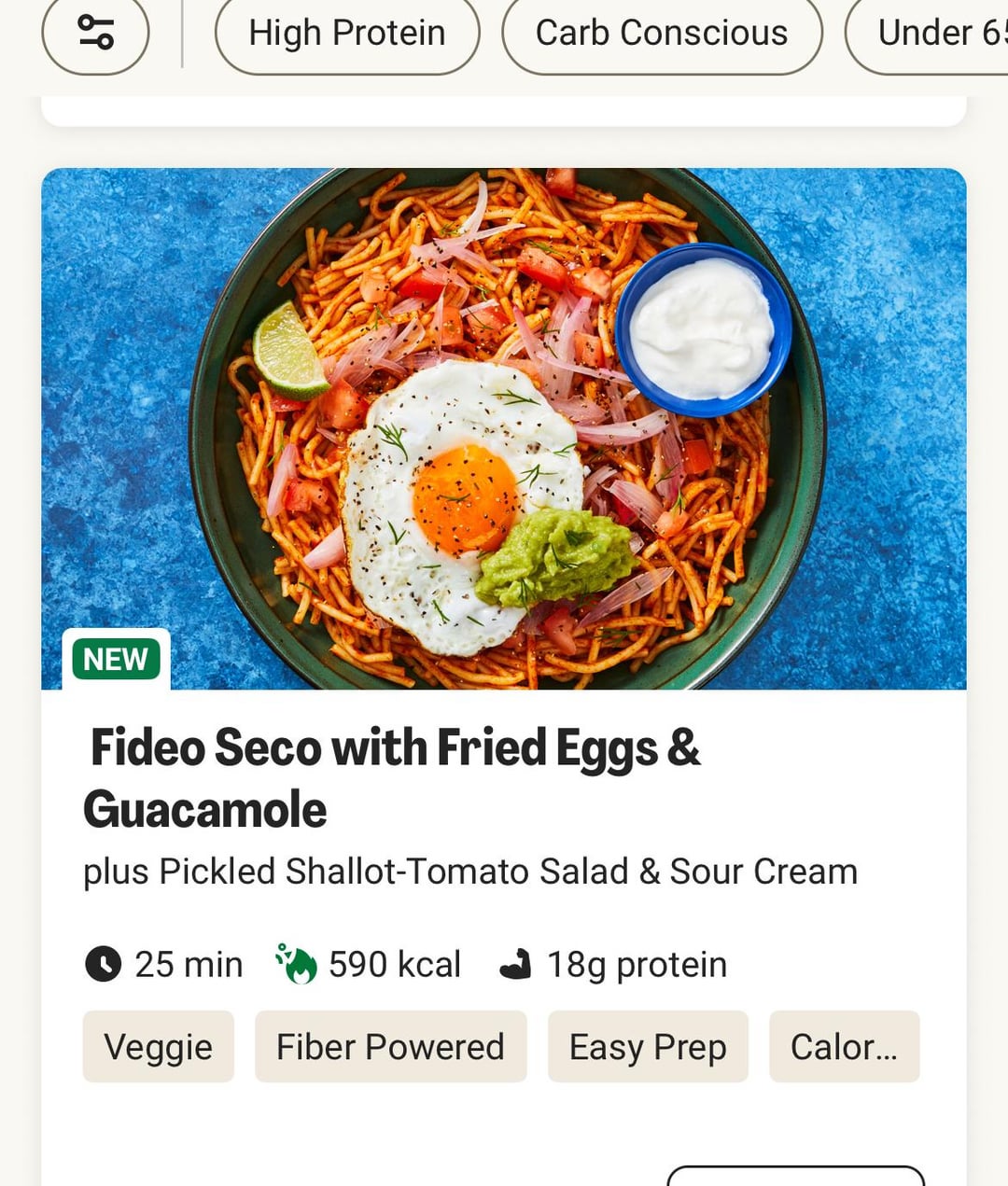Click the flame calorie icon

(x=296, y=964)
